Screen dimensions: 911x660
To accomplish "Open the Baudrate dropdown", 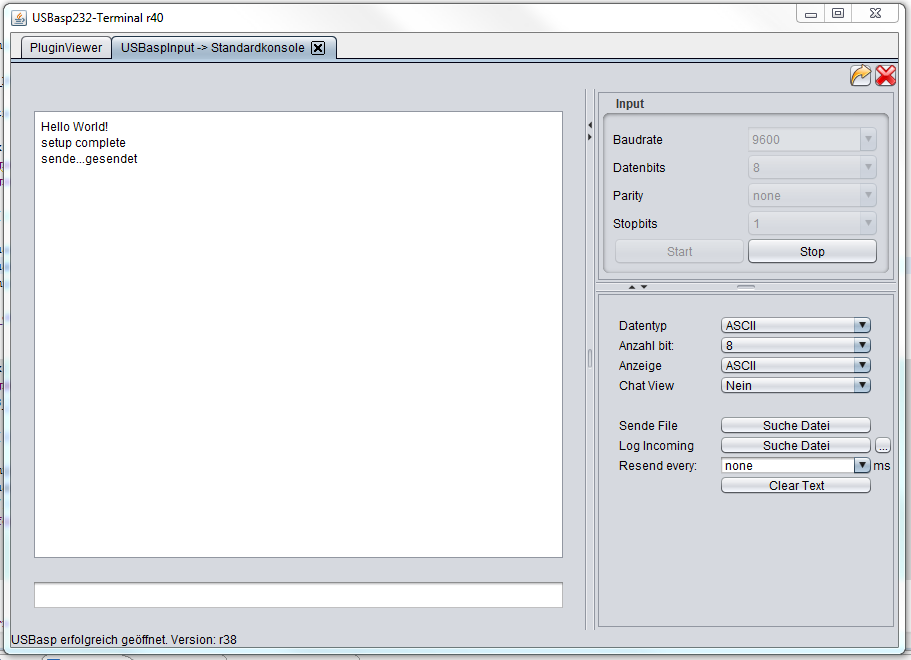I will (812, 139).
